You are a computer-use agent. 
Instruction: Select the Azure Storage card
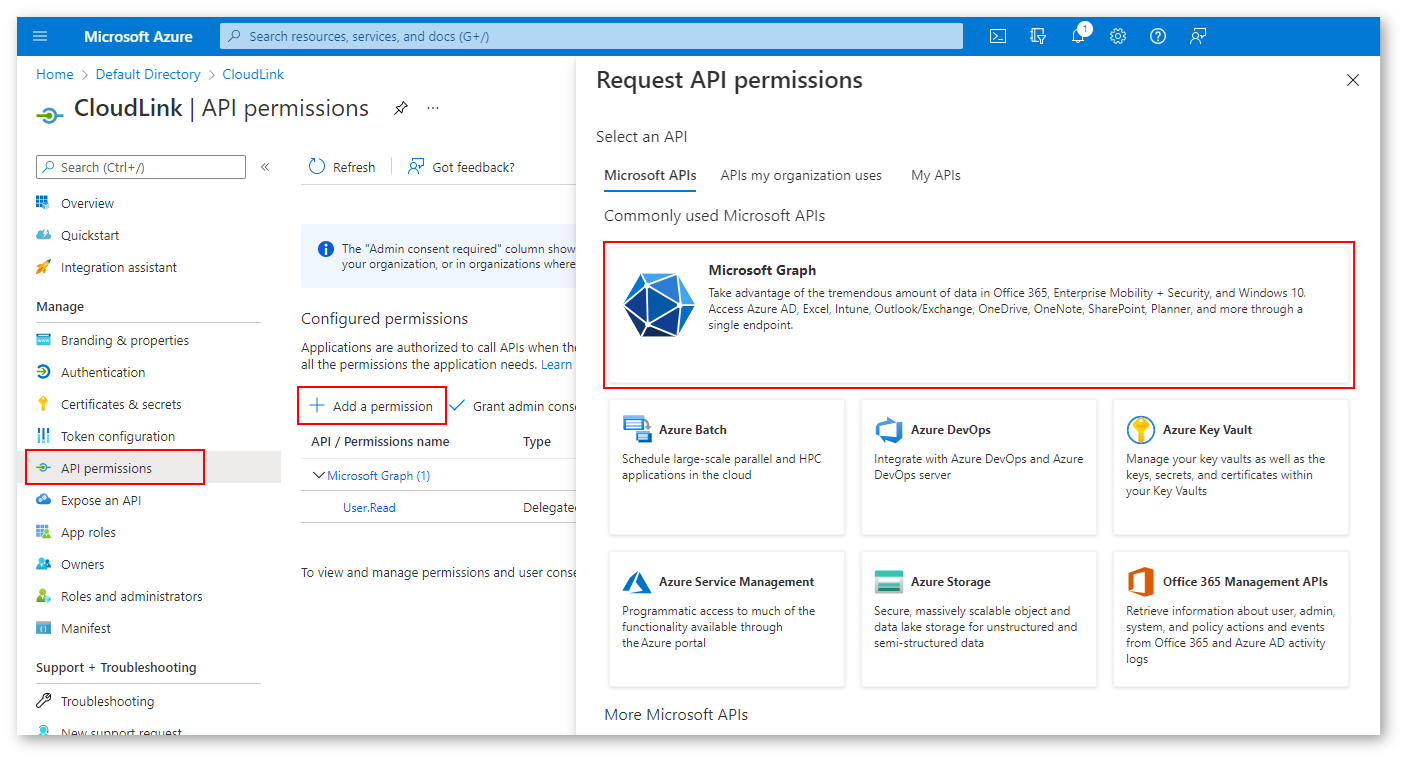(x=979, y=619)
